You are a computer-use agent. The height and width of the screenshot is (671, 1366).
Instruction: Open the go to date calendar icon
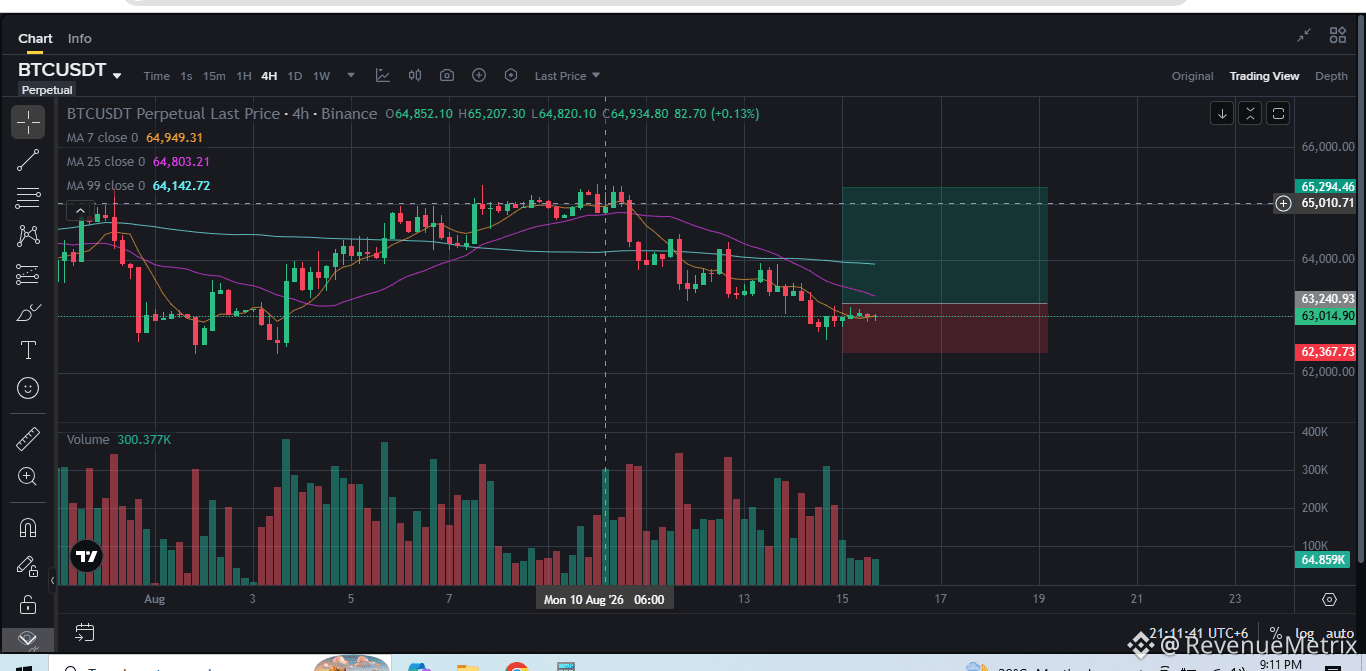pyautogui.click(x=85, y=632)
